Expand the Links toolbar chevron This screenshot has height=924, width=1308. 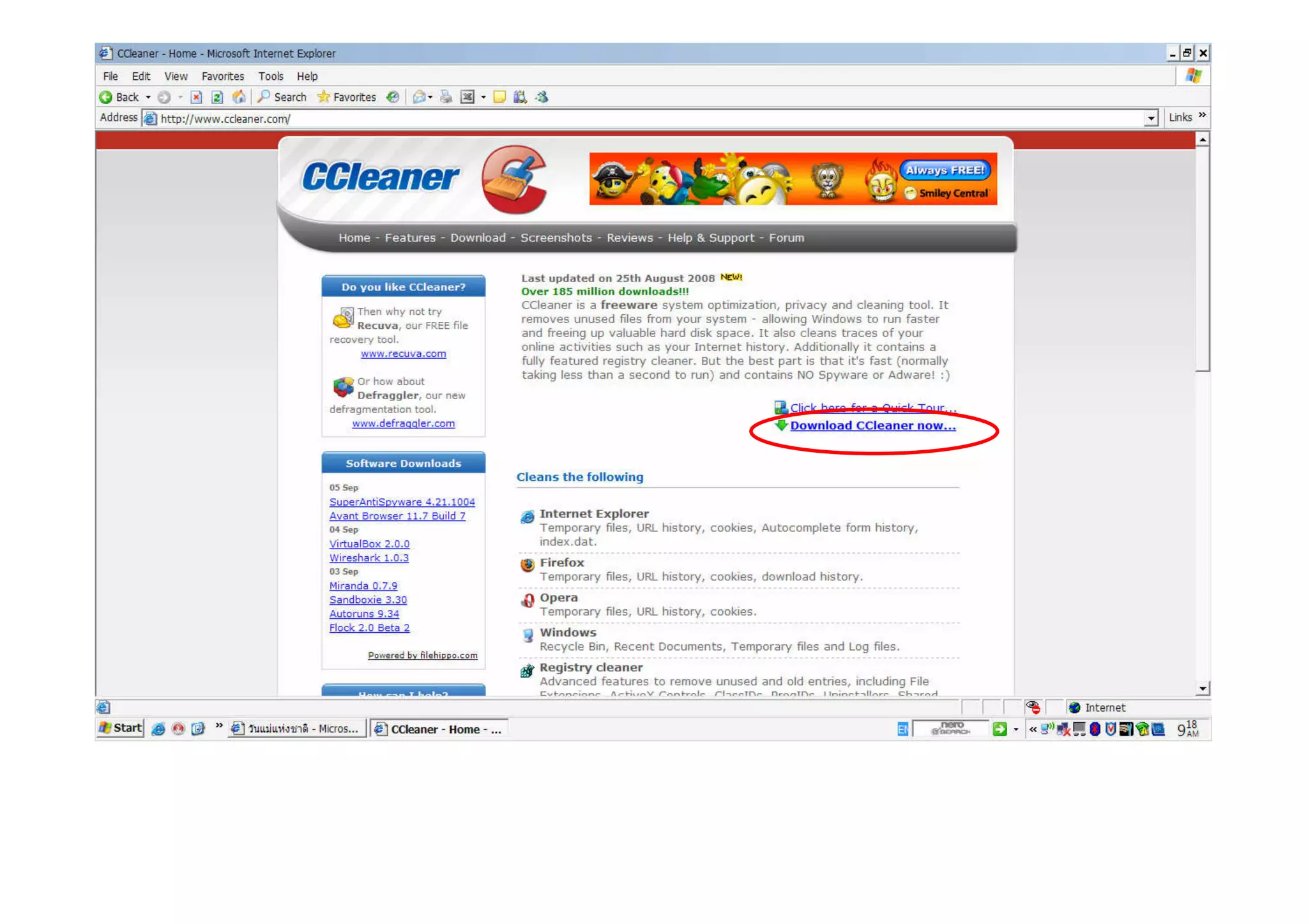click(1202, 116)
